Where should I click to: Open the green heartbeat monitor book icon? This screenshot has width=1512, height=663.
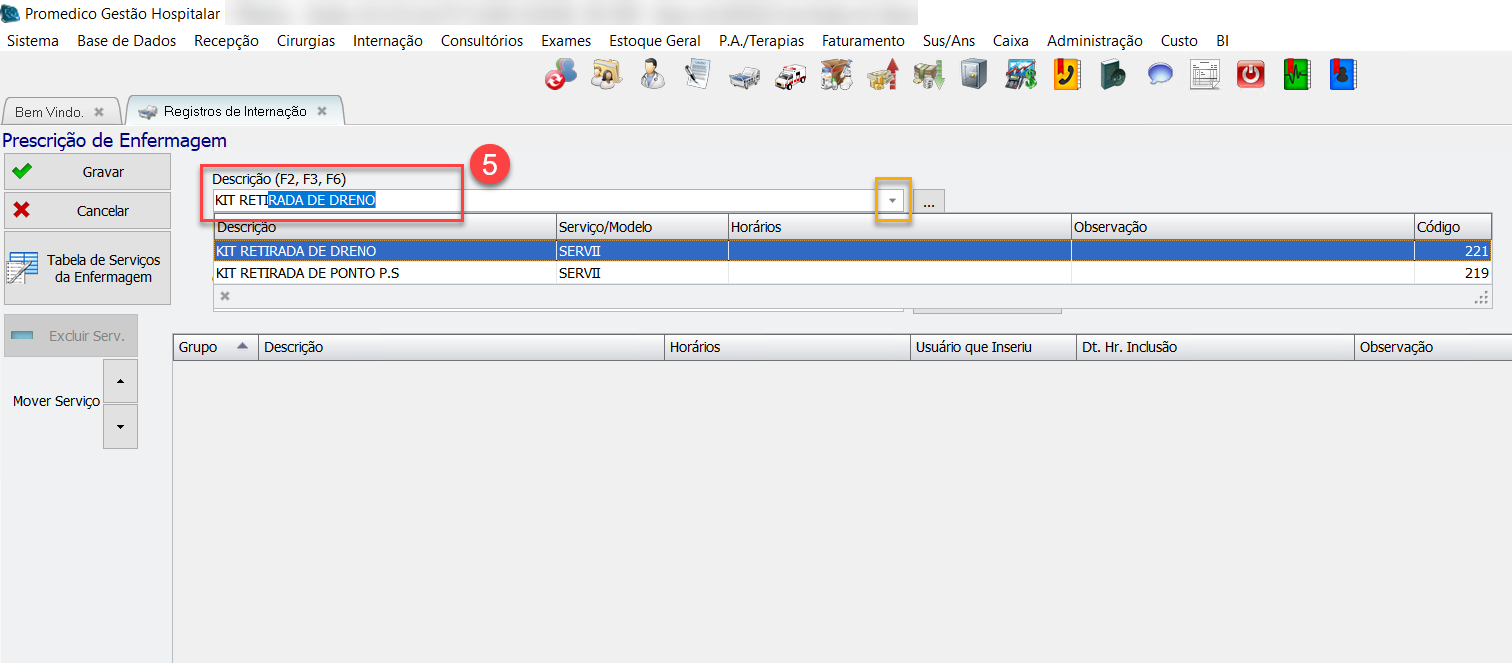[1297, 75]
